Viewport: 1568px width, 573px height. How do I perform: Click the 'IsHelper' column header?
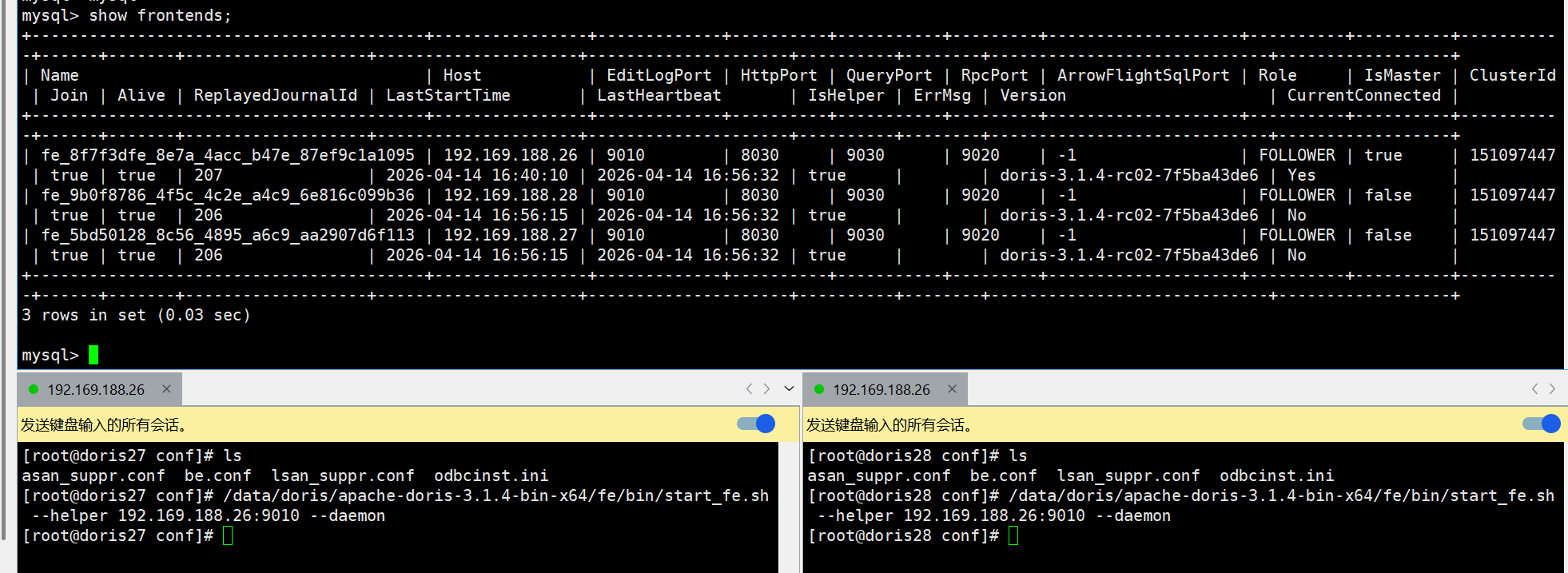(846, 95)
